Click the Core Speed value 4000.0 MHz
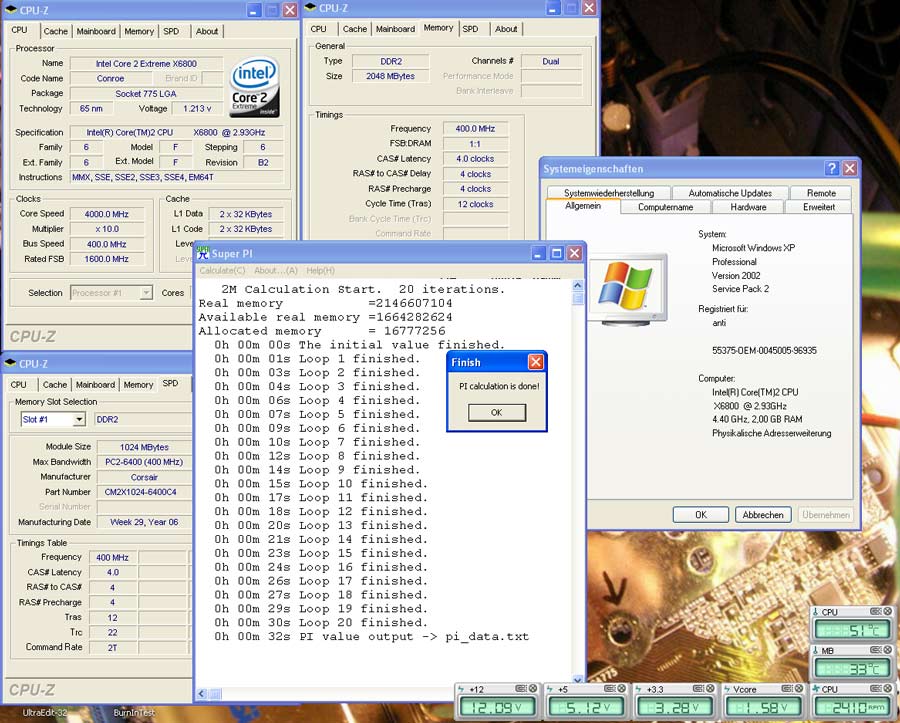Image resolution: width=900 pixels, height=723 pixels. point(107,214)
